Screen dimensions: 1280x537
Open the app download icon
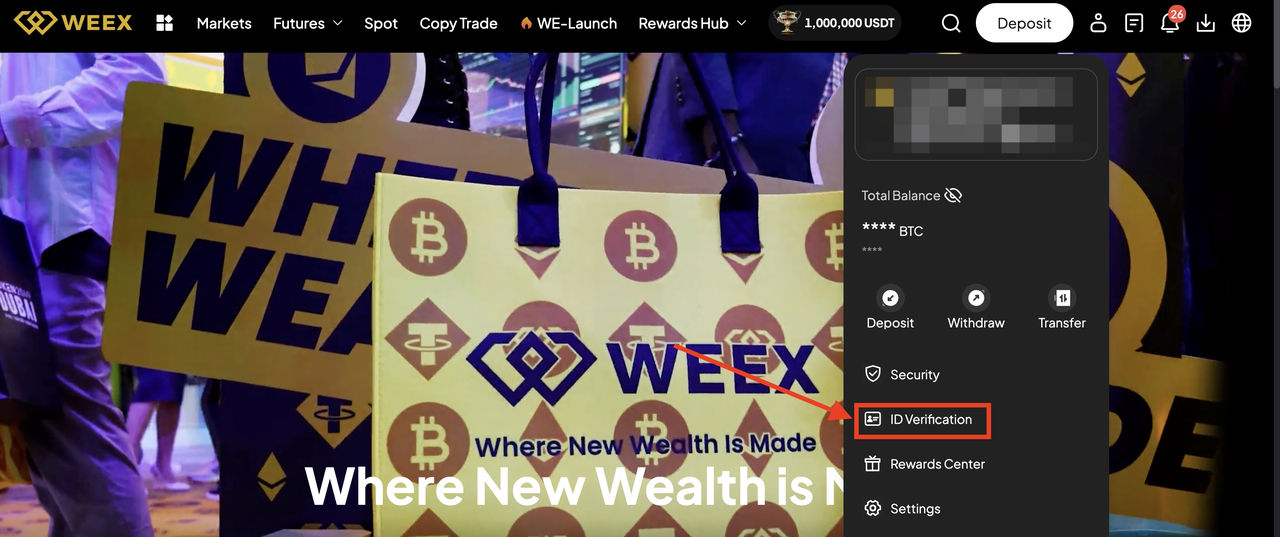(1206, 23)
